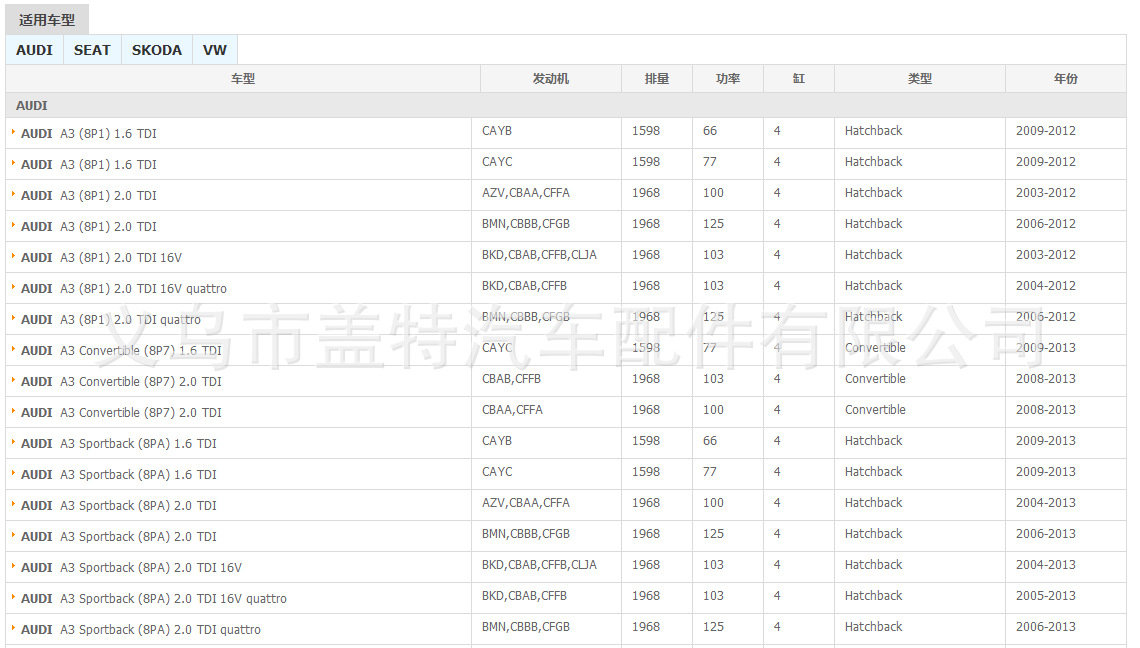The width and height of the screenshot is (1140, 648).
Task: Click arrow bullet beside A3 Convertible 1.6 TDI
Action: tap(13, 349)
